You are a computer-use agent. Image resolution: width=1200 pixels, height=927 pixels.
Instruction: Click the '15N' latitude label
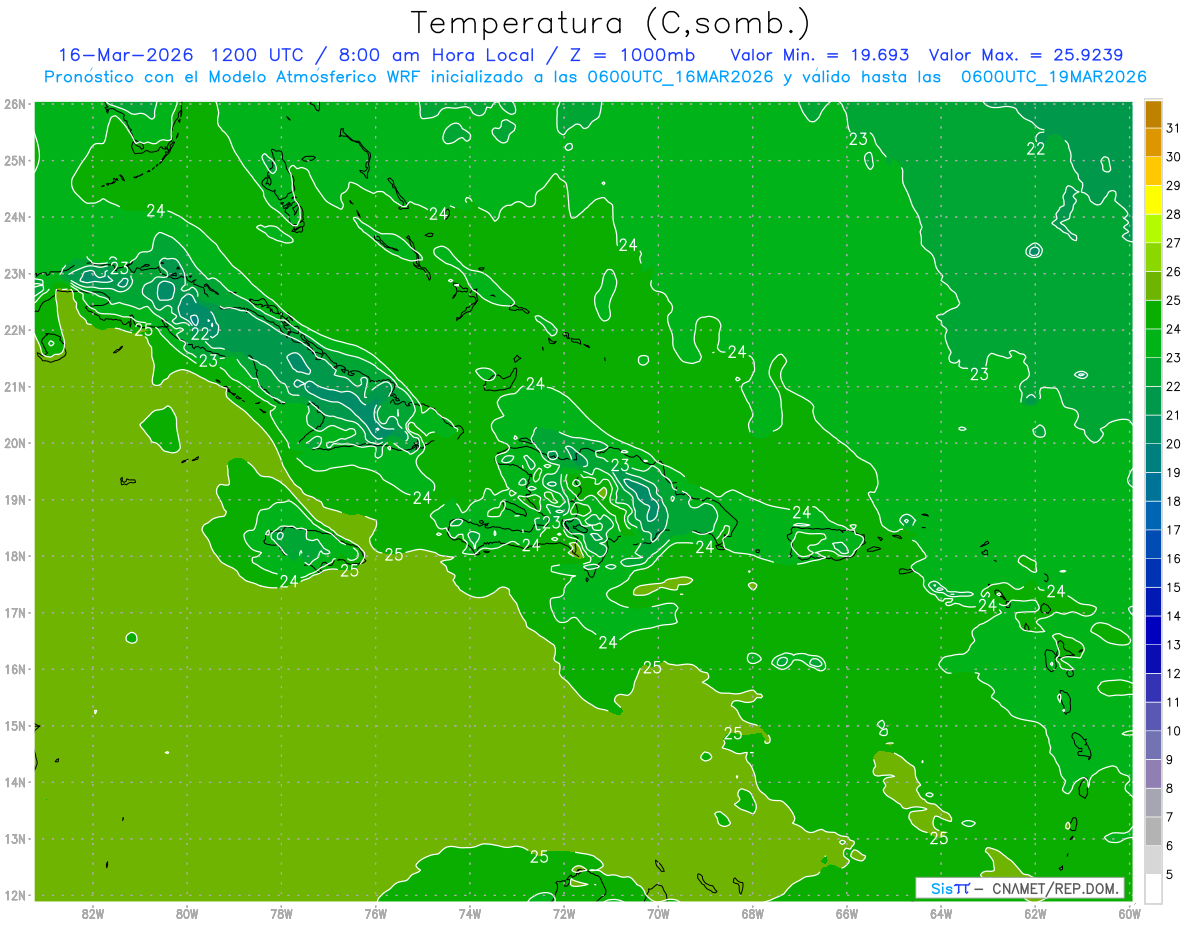click(15, 725)
